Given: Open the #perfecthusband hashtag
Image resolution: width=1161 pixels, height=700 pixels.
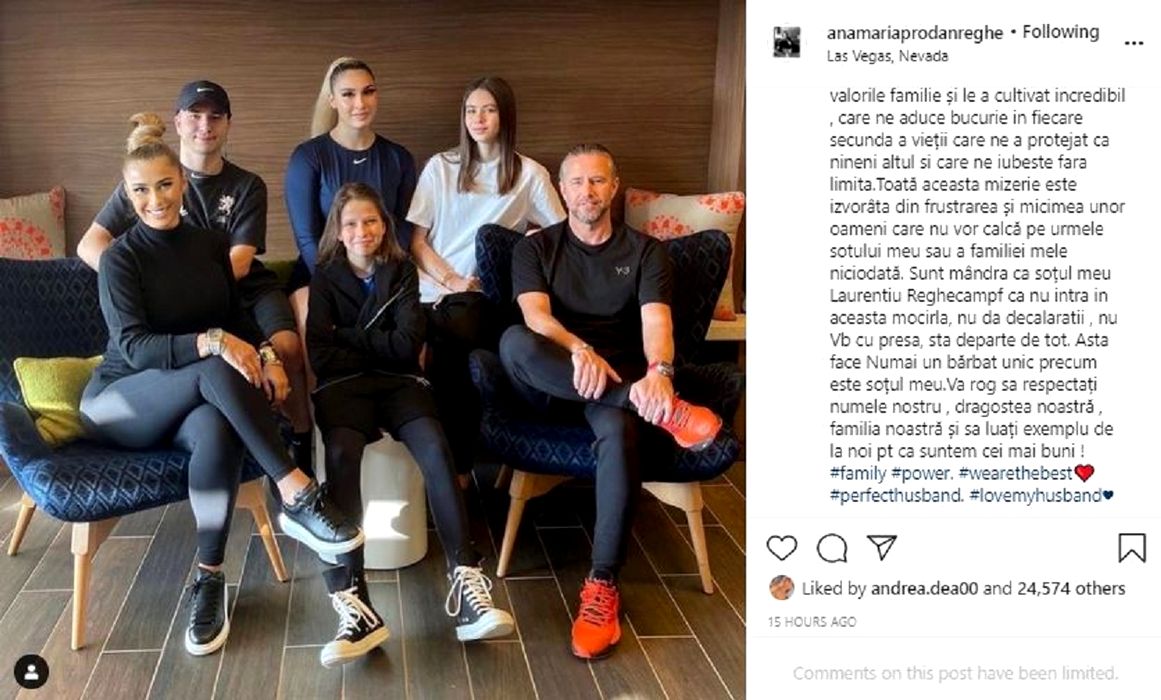Looking at the screenshot, I should click(894, 496).
